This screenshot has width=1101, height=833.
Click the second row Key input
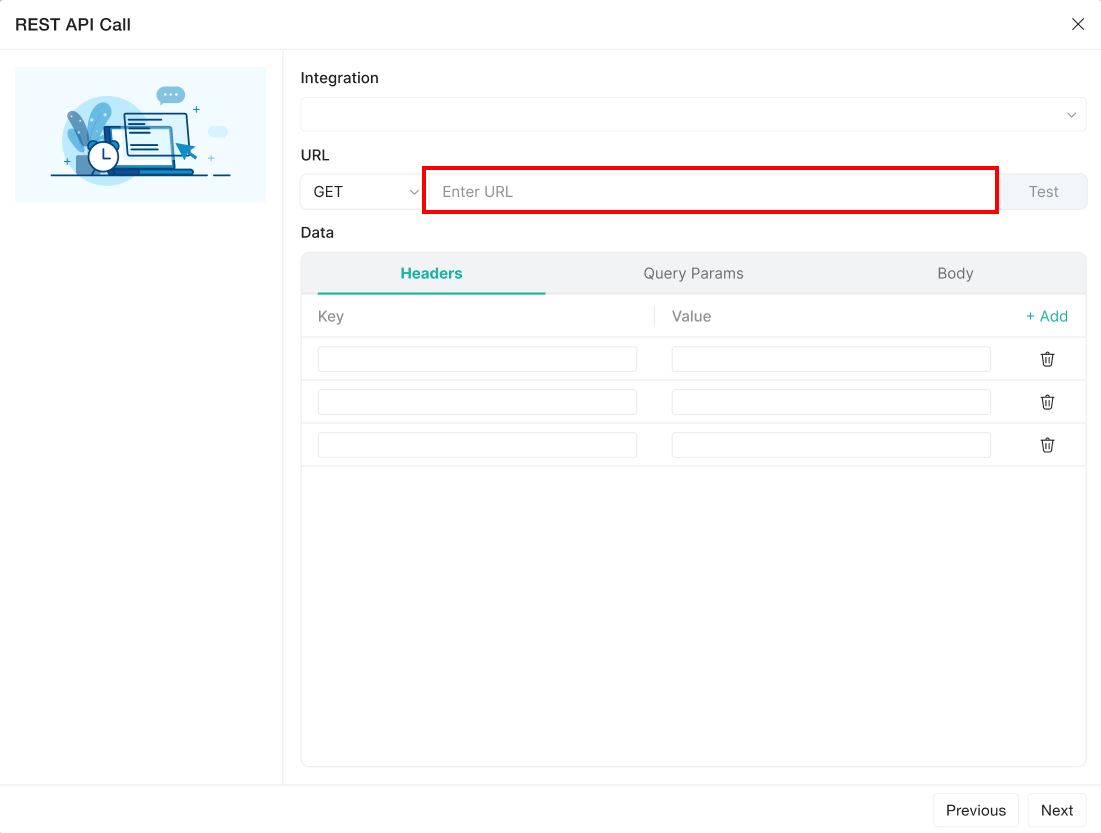coord(477,402)
